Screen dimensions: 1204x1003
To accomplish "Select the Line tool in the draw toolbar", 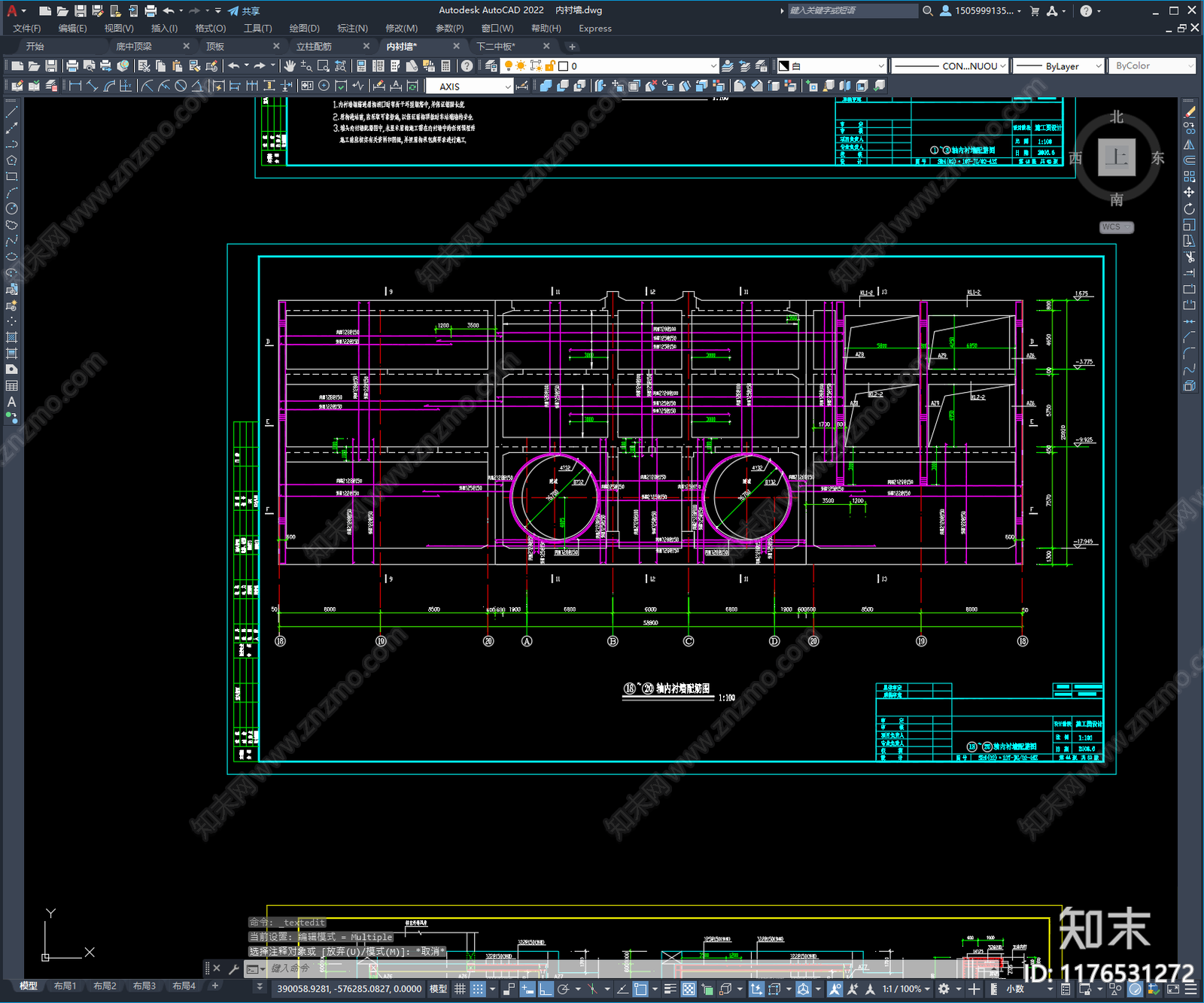I will tap(11, 111).
